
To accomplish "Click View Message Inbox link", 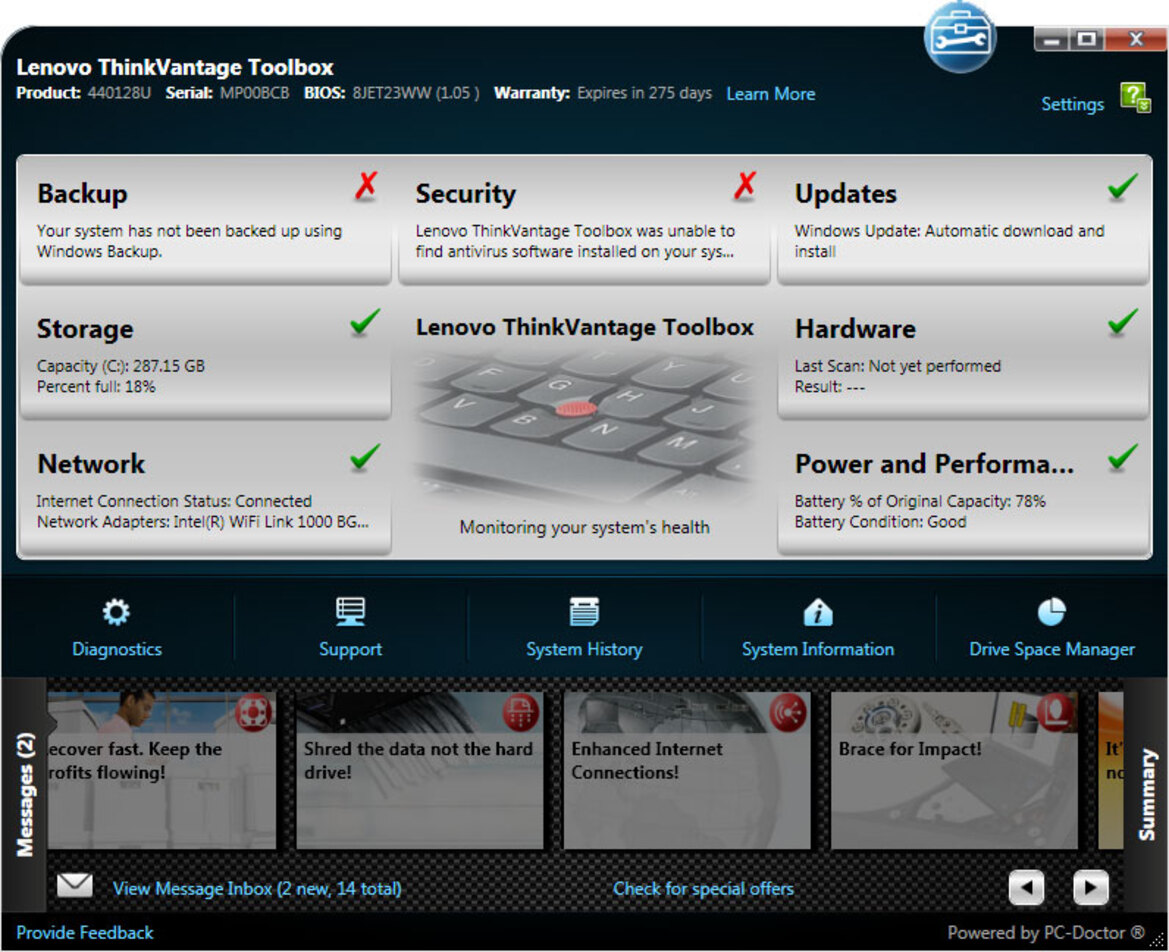I will click(256, 889).
